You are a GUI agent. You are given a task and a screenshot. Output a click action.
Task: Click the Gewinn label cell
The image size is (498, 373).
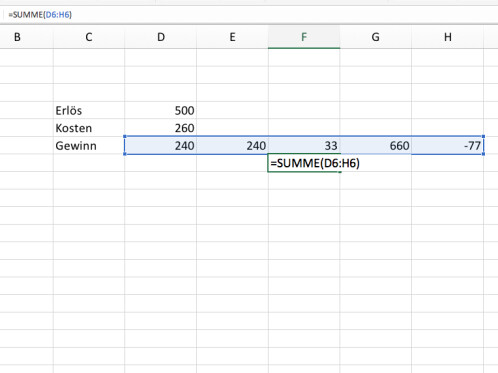(89, 146)
